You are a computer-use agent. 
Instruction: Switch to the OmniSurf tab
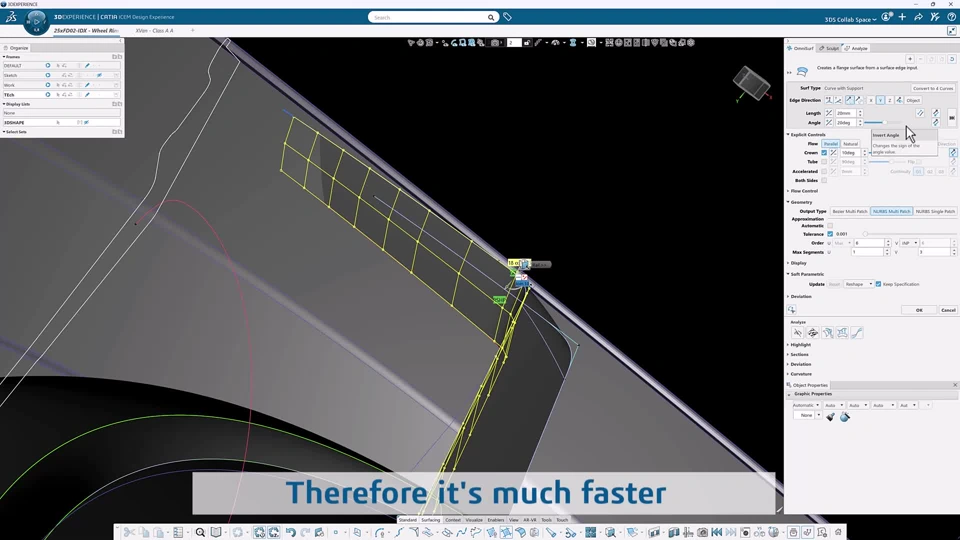click(801, 48)
